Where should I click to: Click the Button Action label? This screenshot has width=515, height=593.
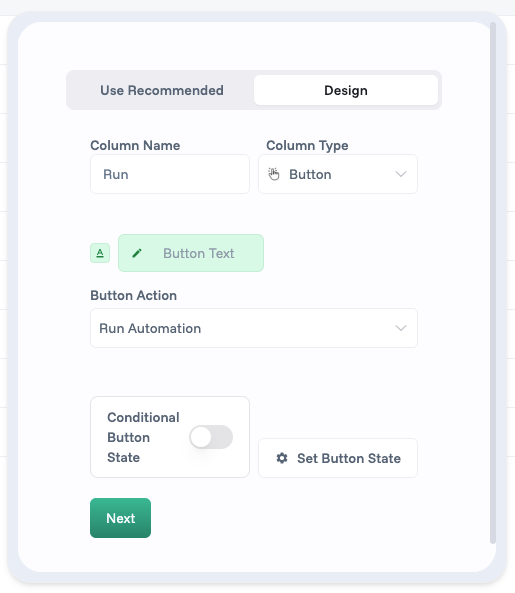(x=133, y=295)
